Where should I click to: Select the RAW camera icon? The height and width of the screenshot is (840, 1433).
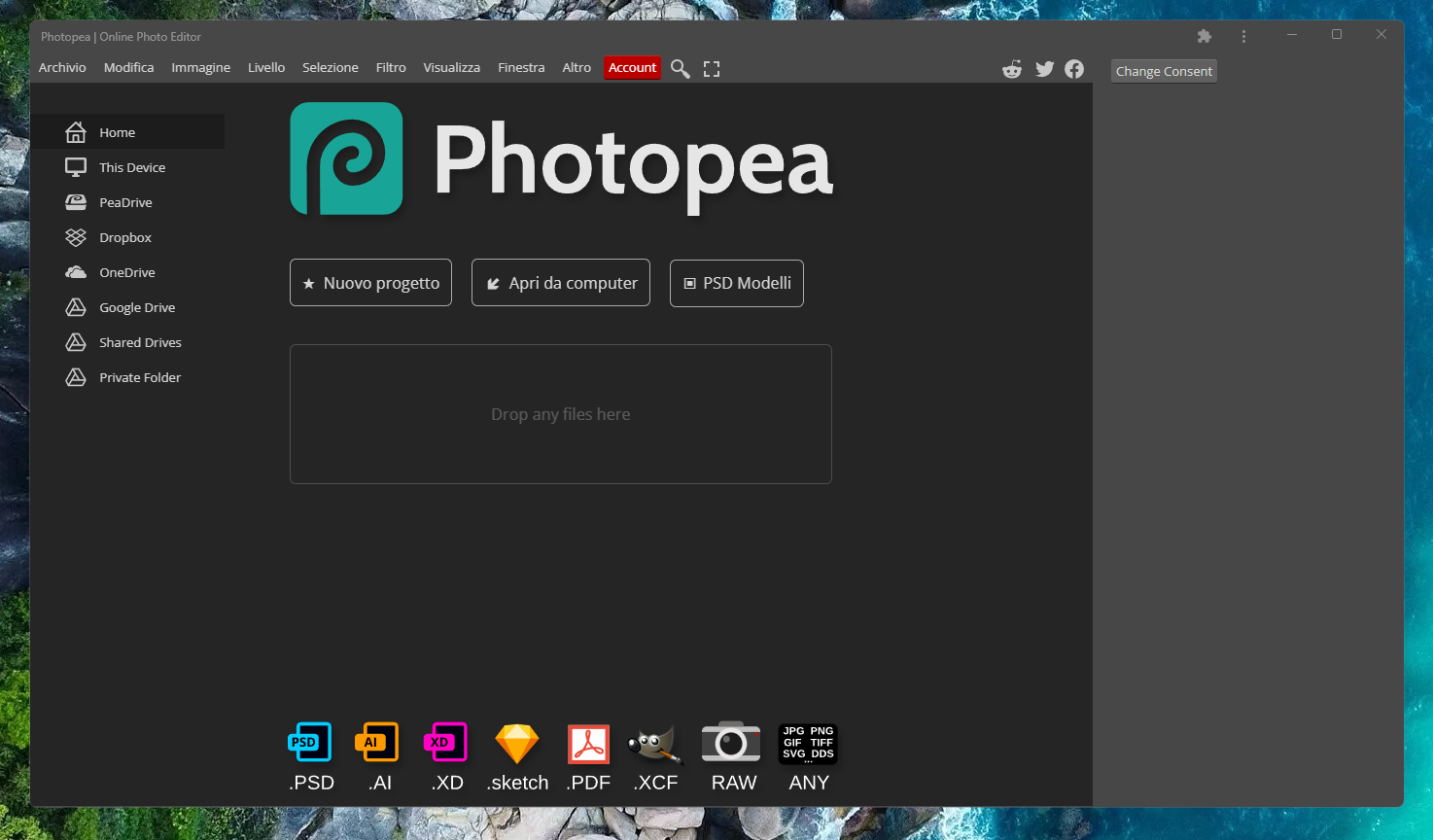pos(731,742)
